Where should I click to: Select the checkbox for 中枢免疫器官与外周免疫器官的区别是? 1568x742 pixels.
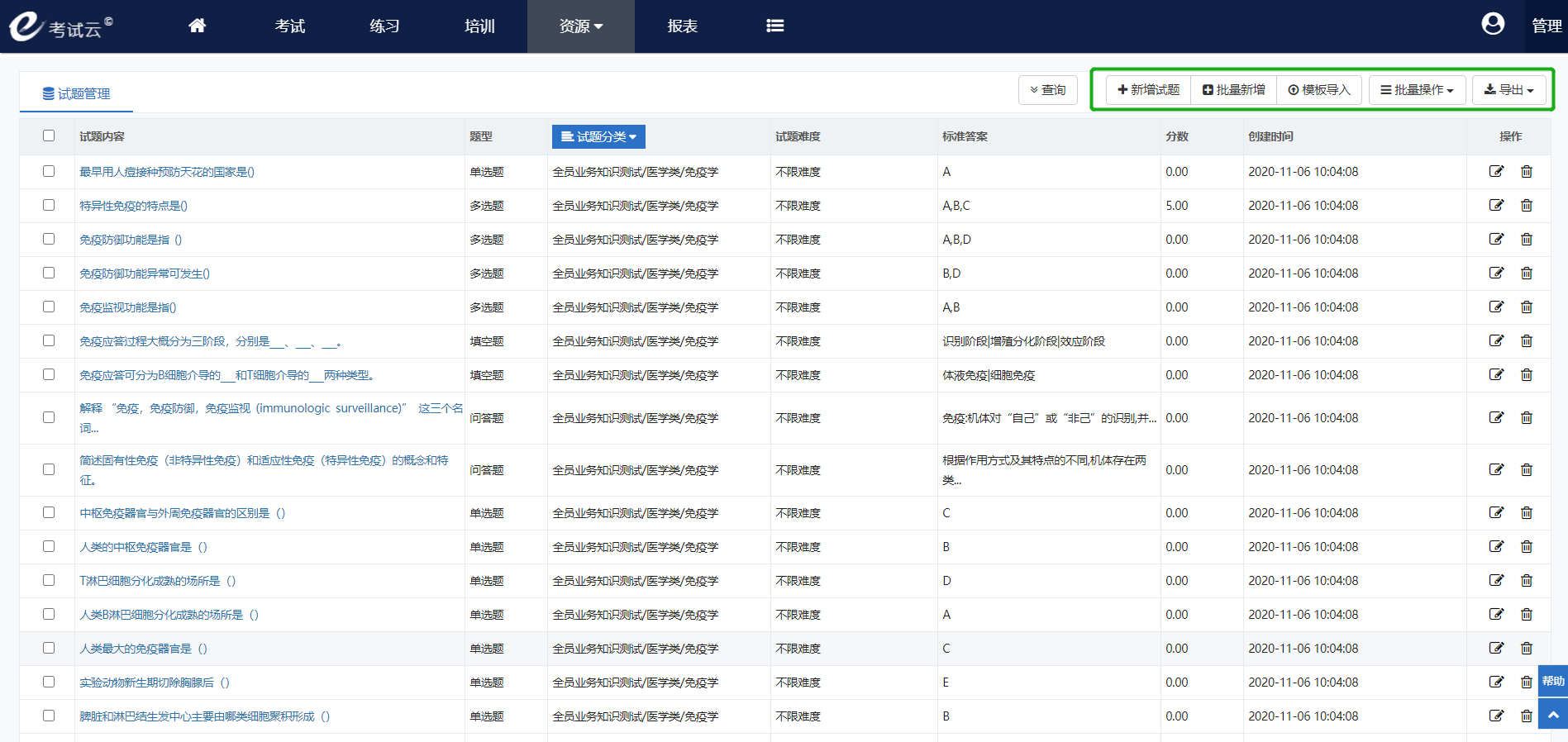click(x=49, y=512)
